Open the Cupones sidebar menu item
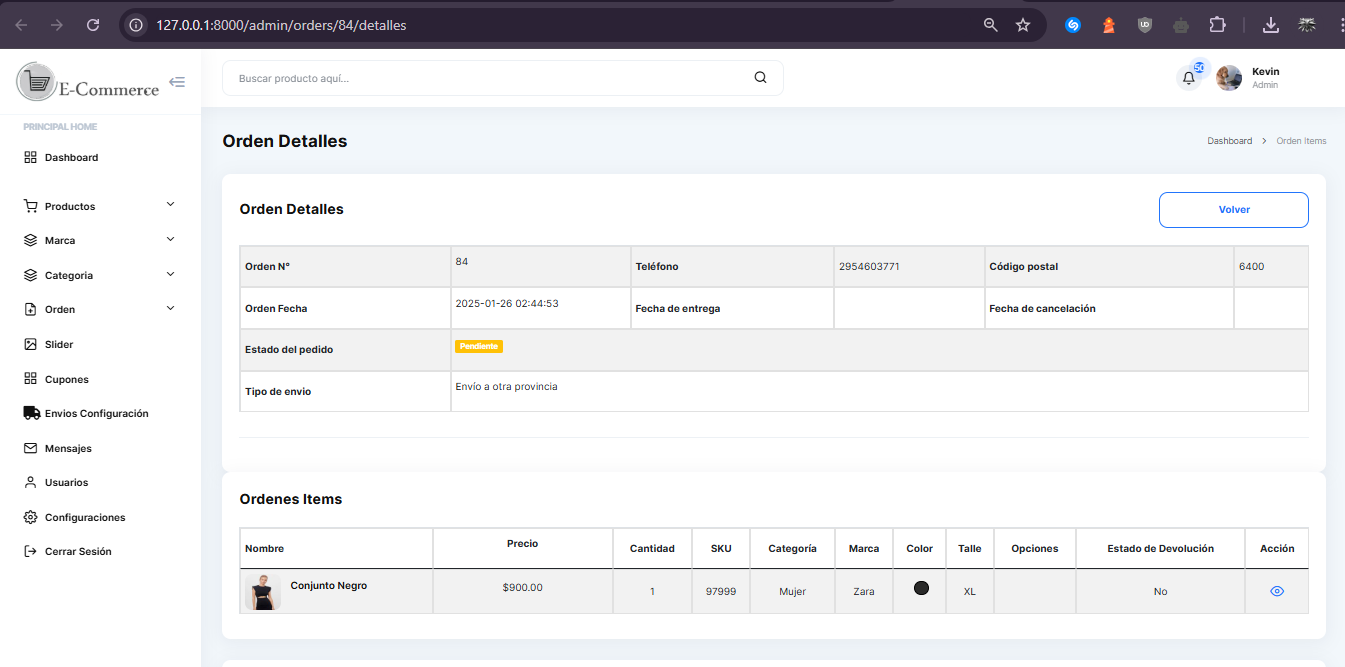The image size is (1345, 667). tap(66, 379)
